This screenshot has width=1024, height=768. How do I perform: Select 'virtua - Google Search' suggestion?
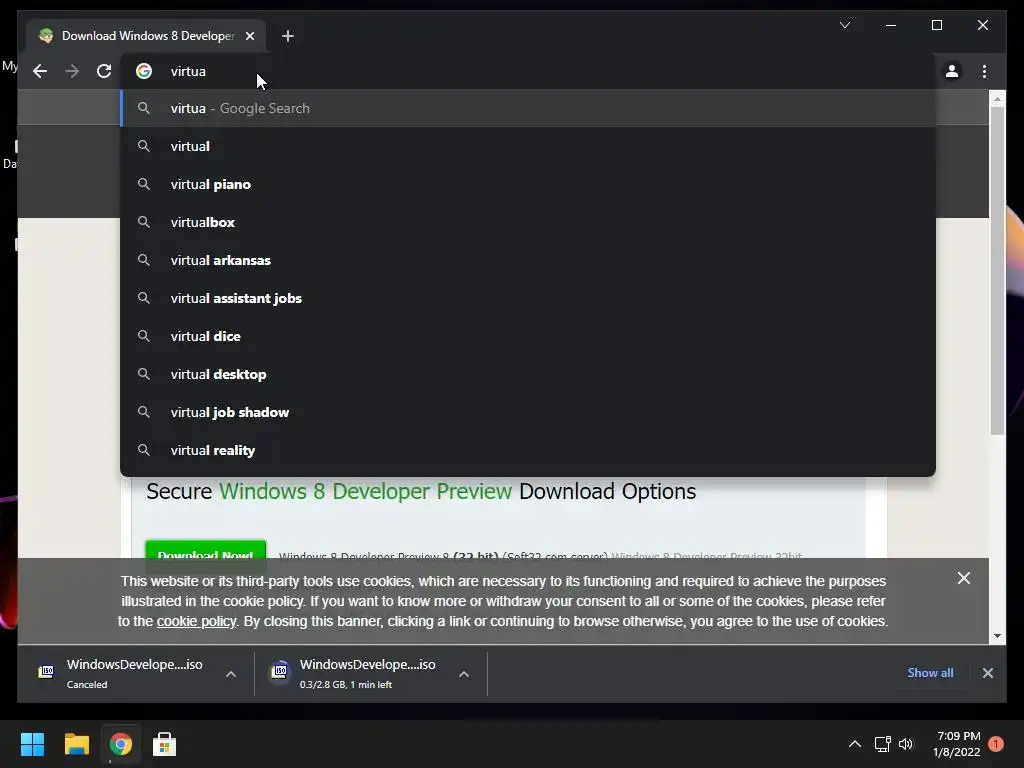click(528, 108)
